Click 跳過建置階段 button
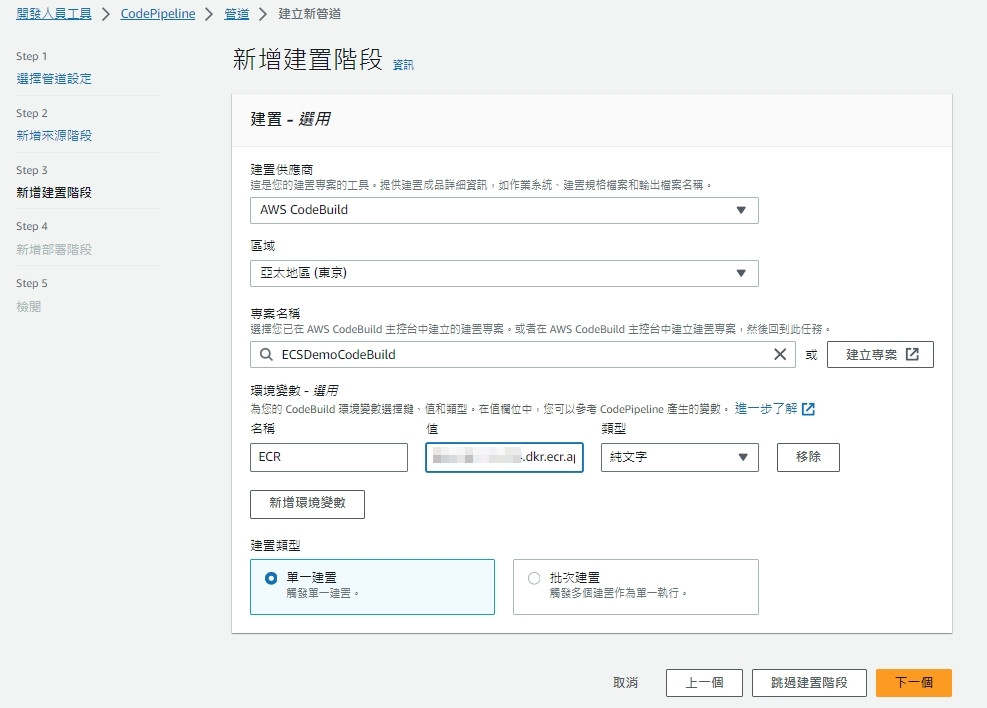The width and height of the screenshot is (987, 708). pyautogui.click(x=809, y=683)
